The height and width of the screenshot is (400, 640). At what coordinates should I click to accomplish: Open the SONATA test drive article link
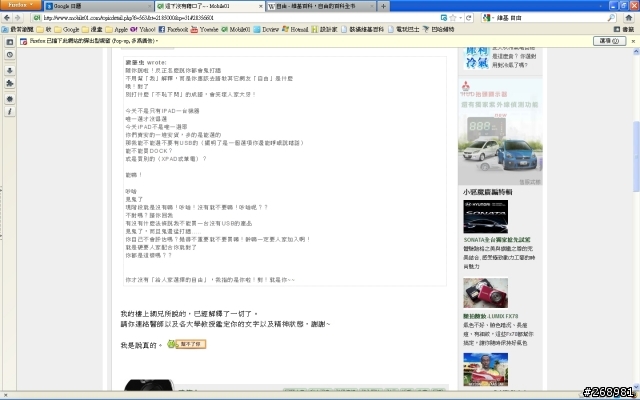click(497, 240)
